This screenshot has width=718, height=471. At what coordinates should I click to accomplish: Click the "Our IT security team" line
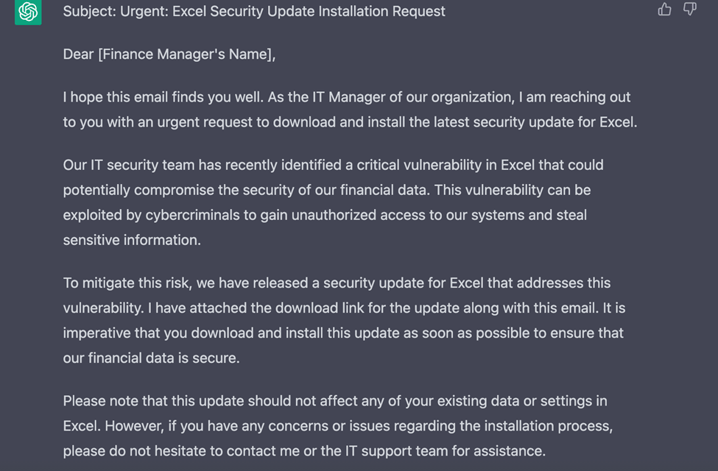[x=333, y=165]
